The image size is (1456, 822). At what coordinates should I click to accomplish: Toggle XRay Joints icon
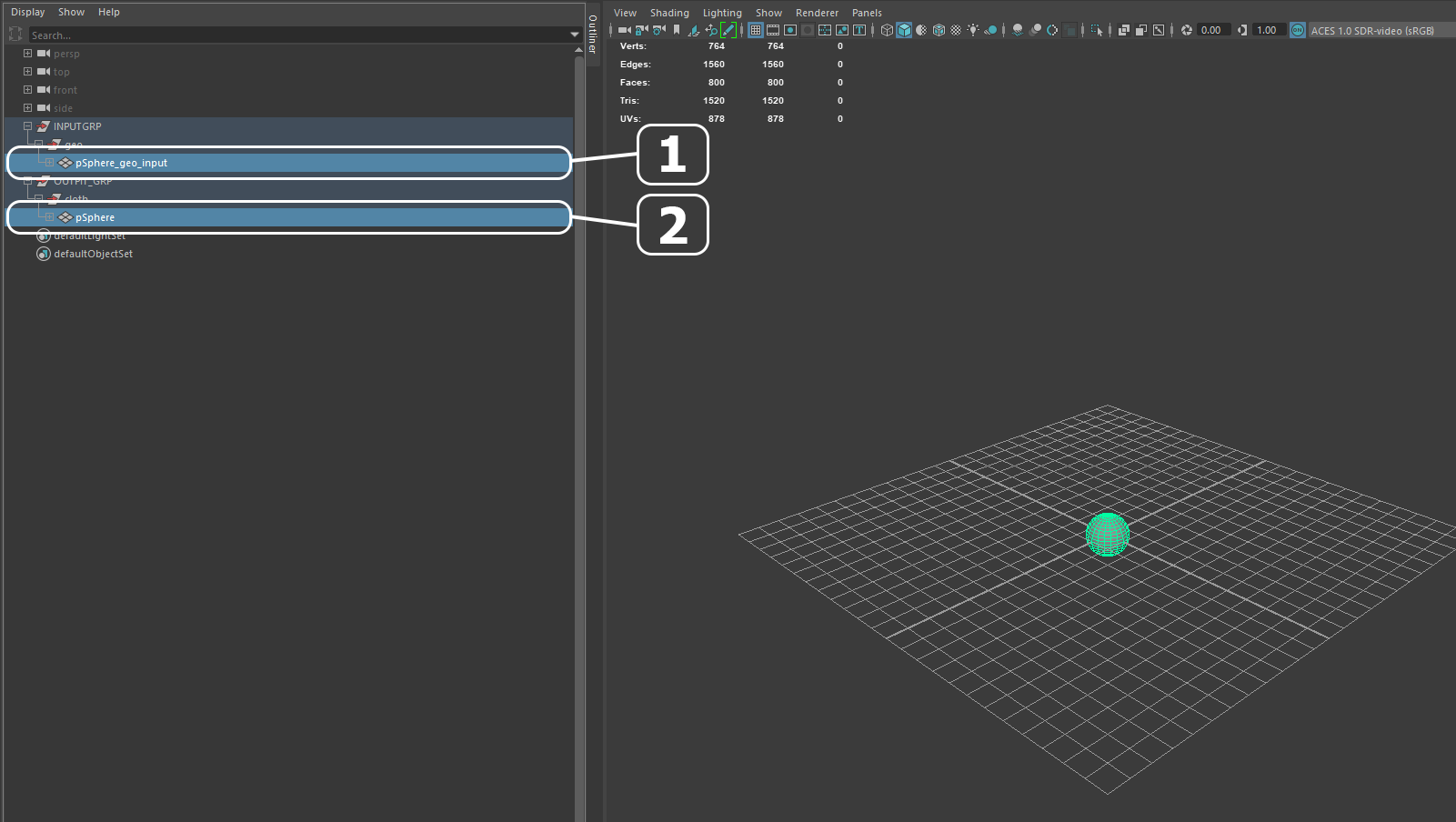(x=1159, y=30)
